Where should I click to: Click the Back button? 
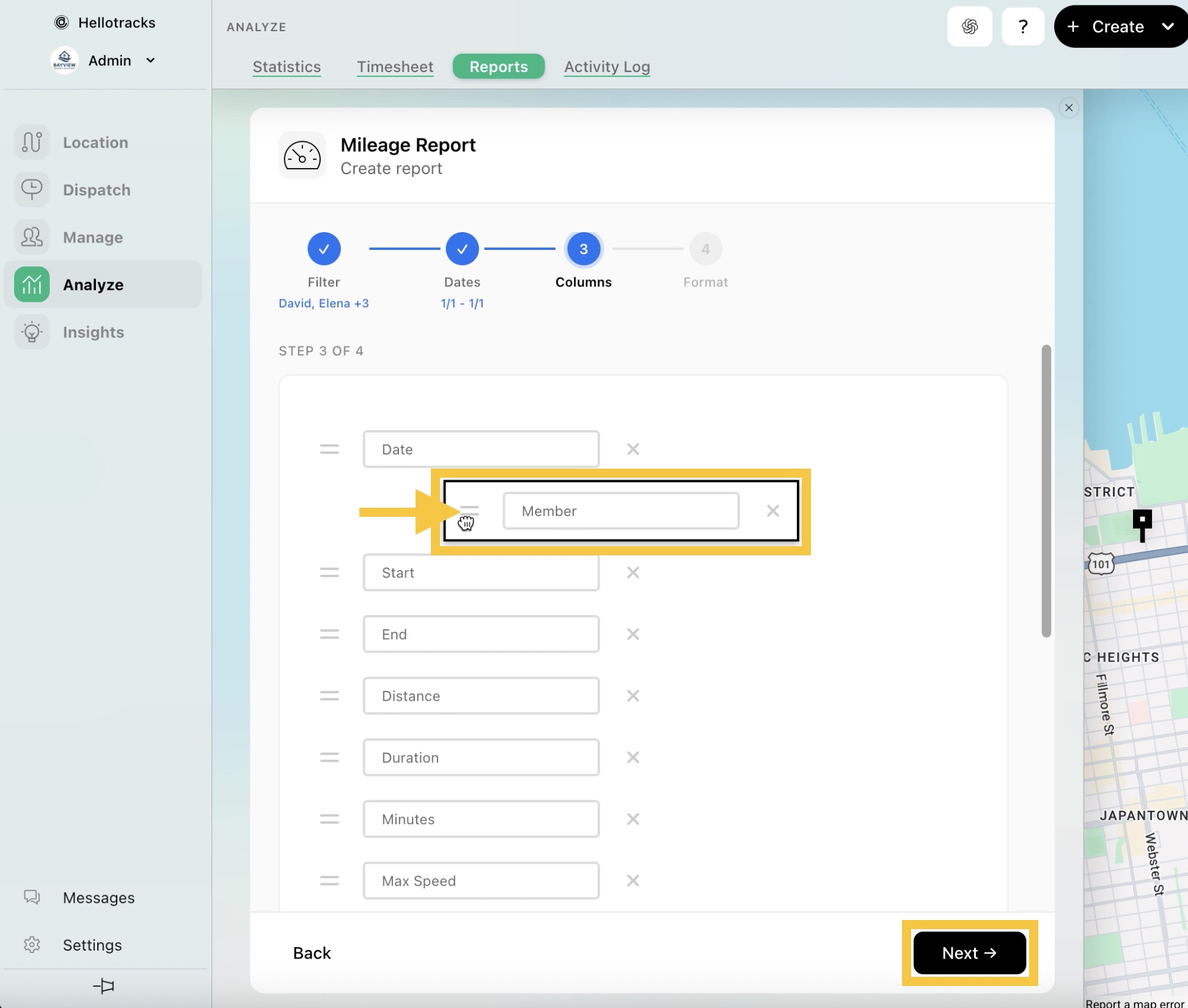pos(312,953)
